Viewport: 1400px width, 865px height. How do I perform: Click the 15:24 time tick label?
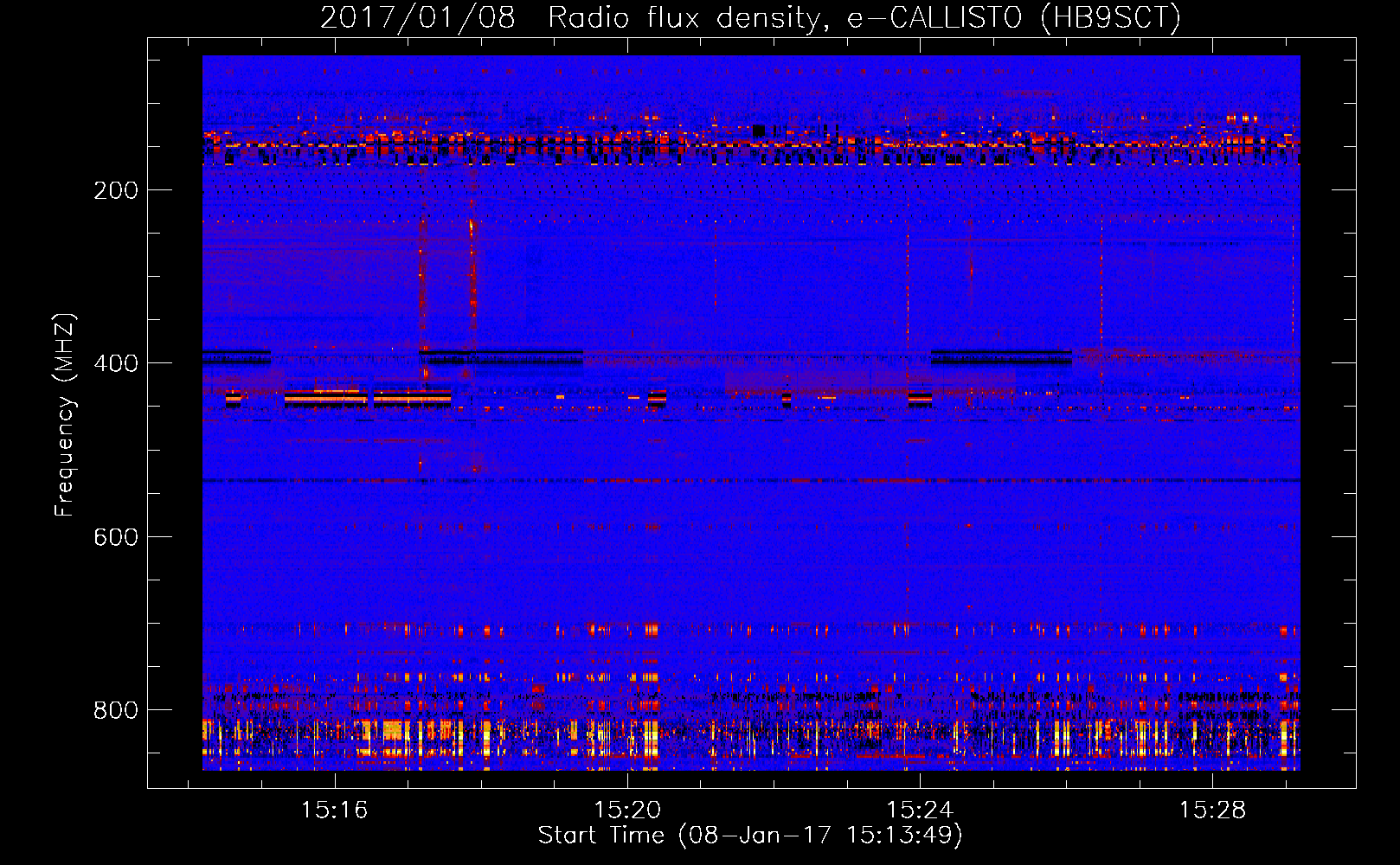click(x=920, y=810)
